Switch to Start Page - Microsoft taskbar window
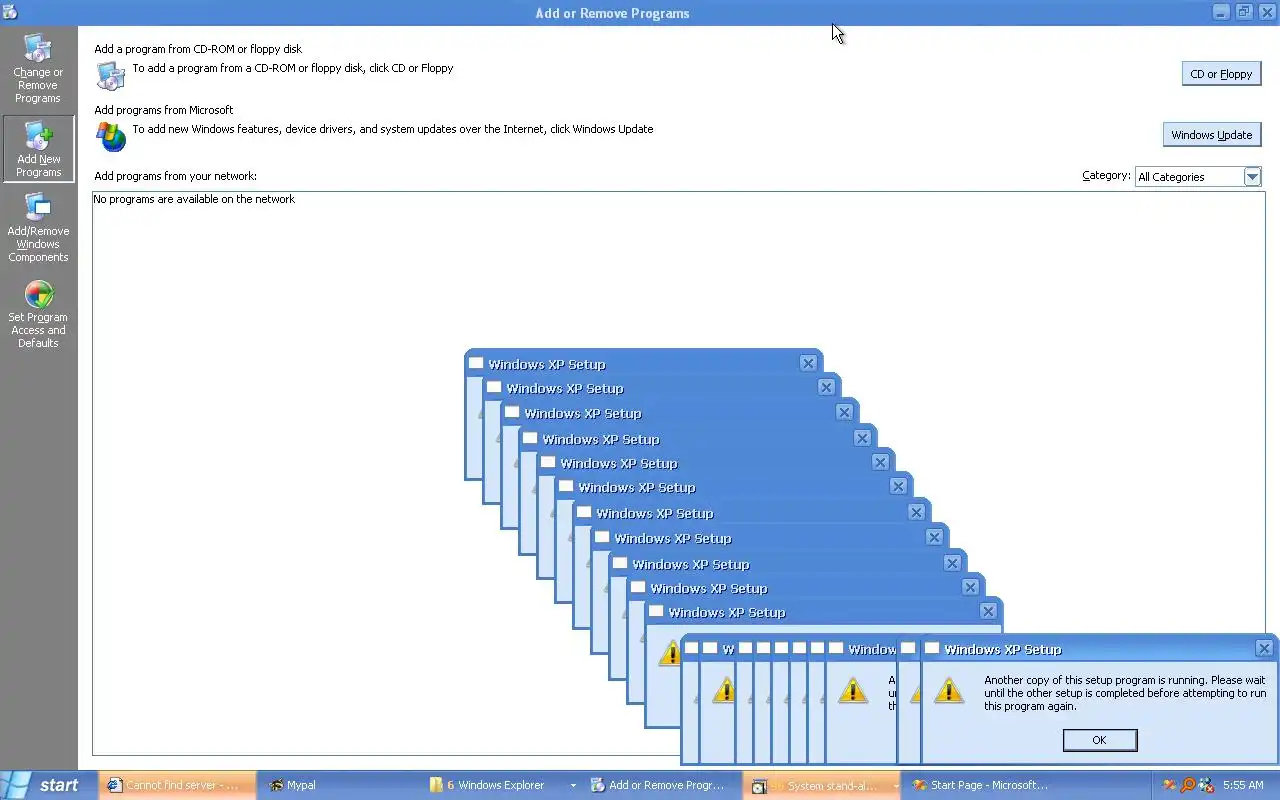Screen dimensions: 1280x800 pos(982,785)
